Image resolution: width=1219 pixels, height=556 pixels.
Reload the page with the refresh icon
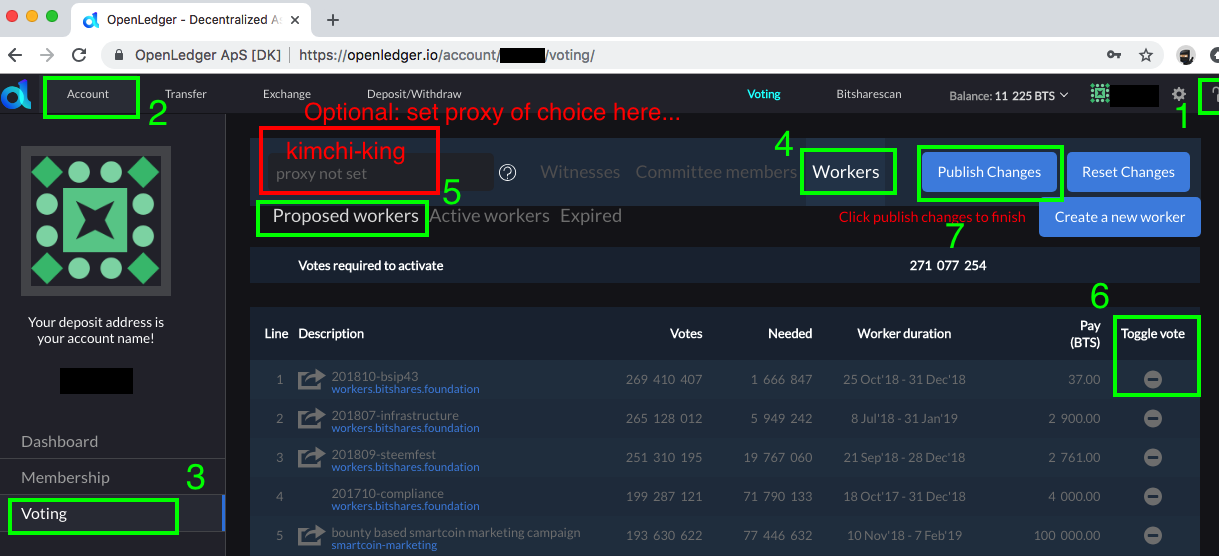(79, 55)
